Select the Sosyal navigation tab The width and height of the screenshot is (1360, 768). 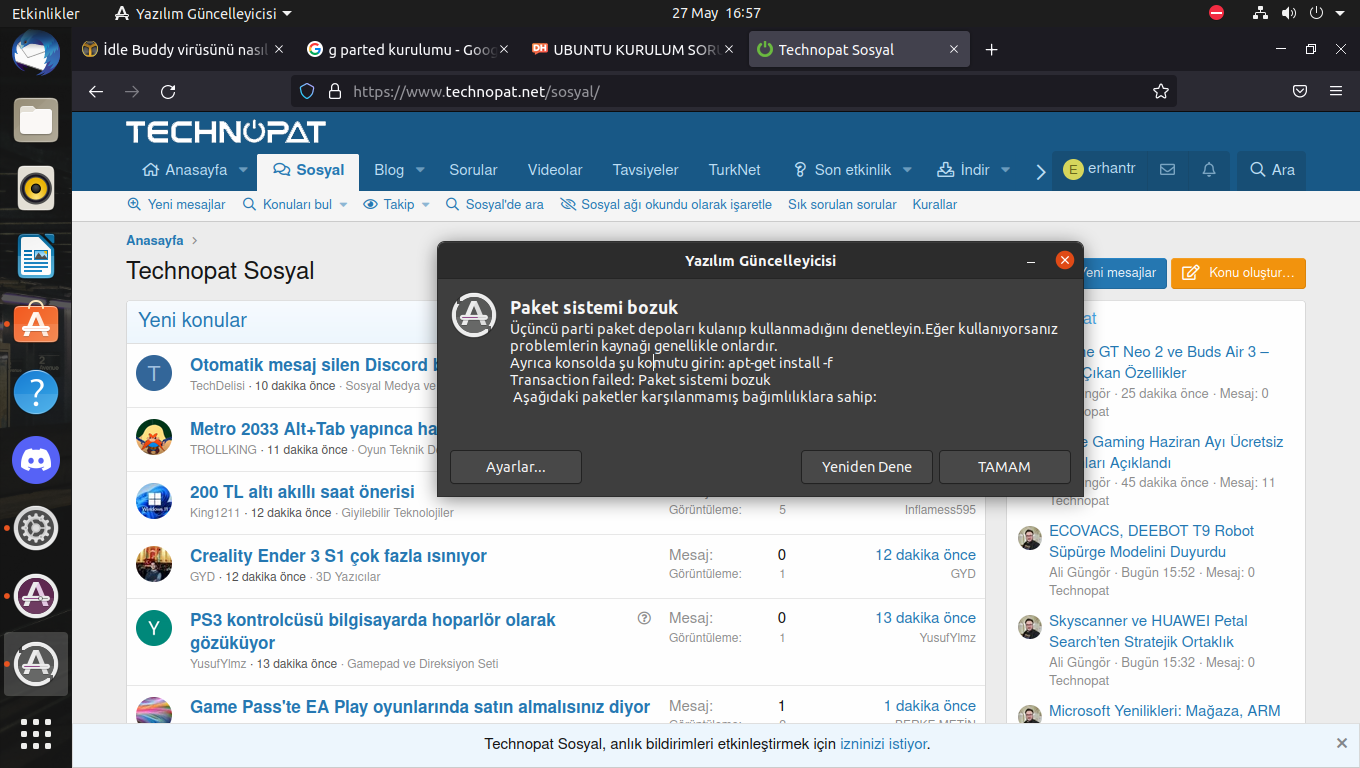click(x=308, y=170)
